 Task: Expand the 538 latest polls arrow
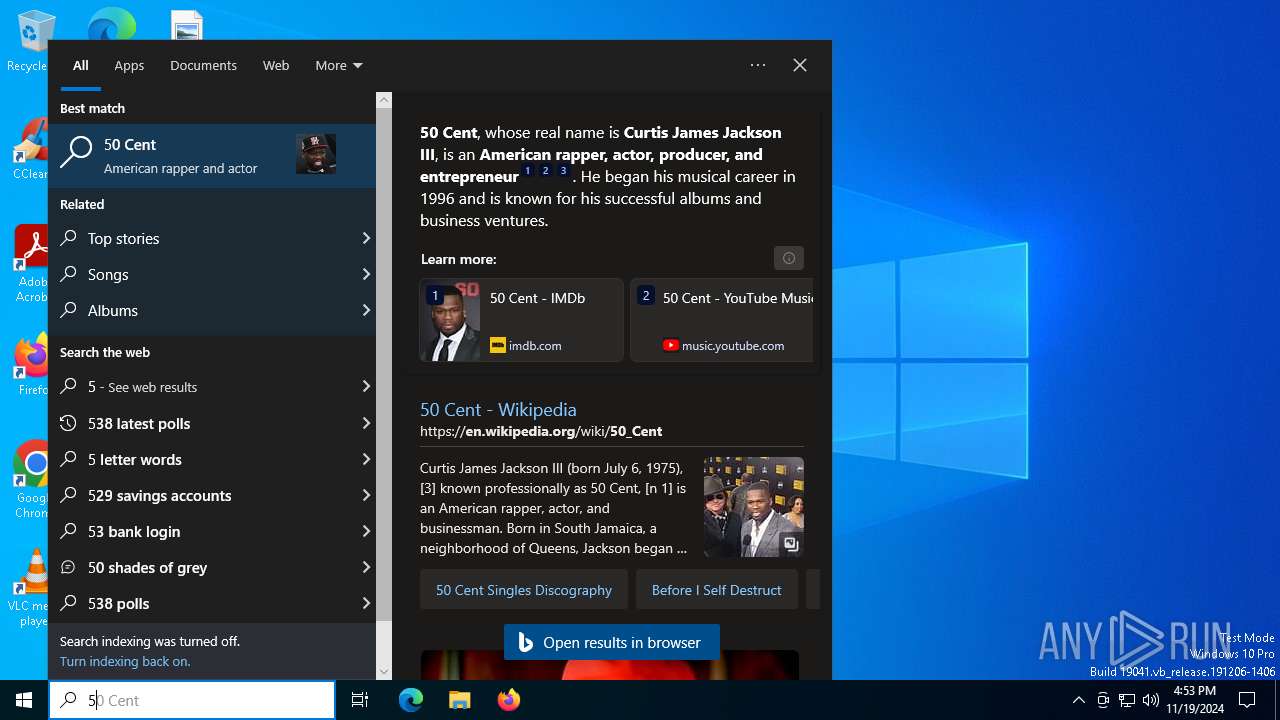click(366, 423)
